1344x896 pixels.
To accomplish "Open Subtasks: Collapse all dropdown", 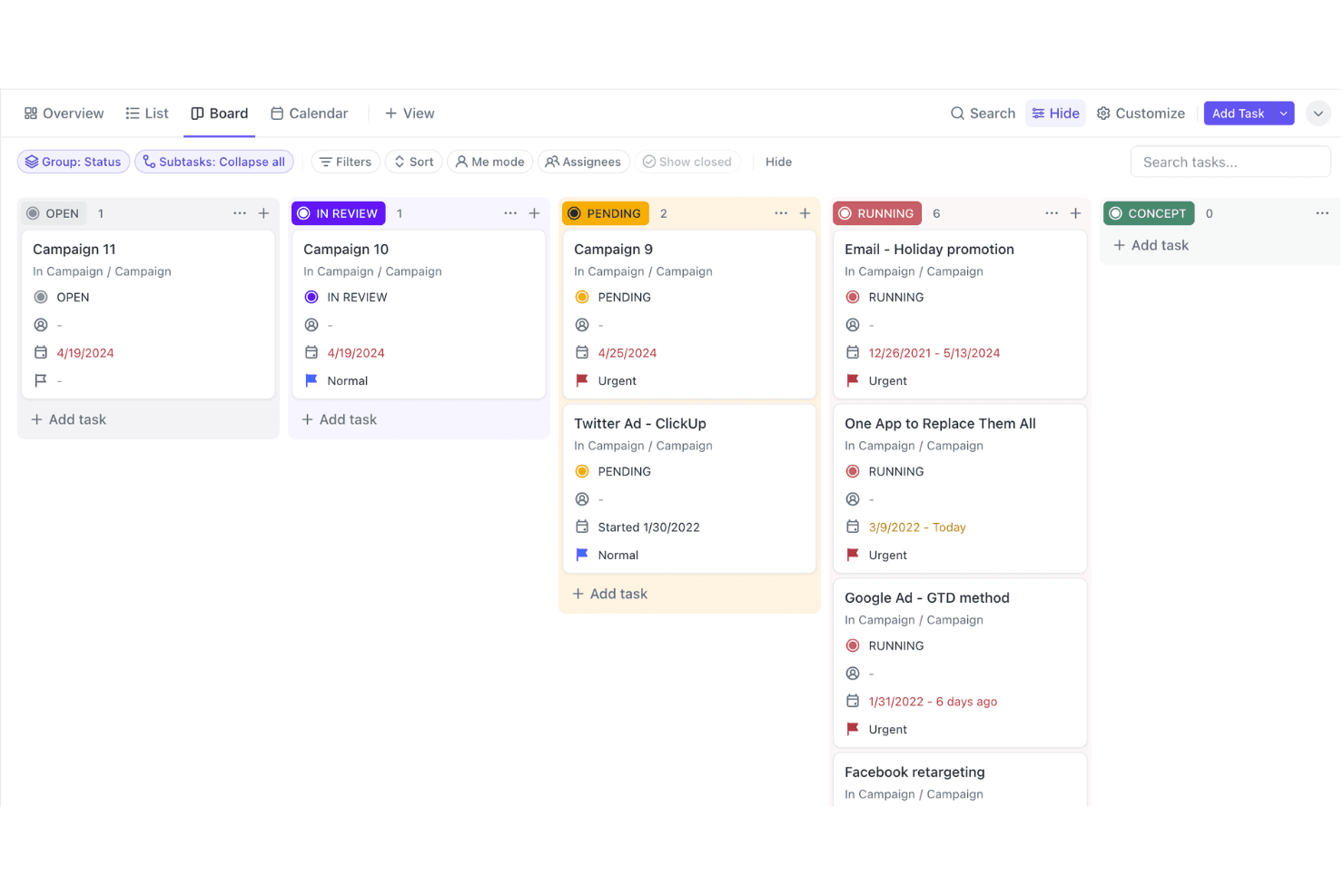I will pos(214,162).
